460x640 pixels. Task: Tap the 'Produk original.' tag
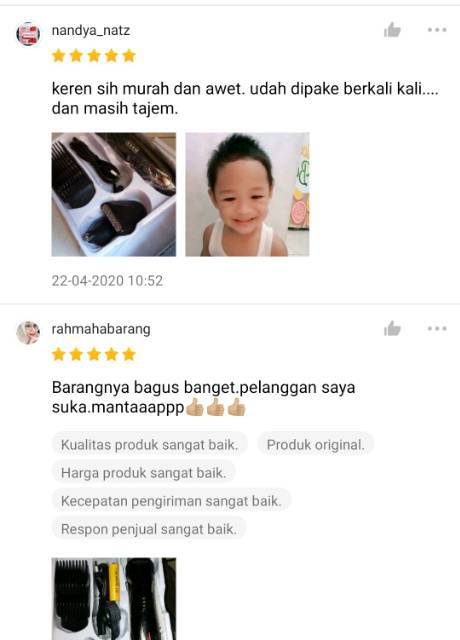316,444
